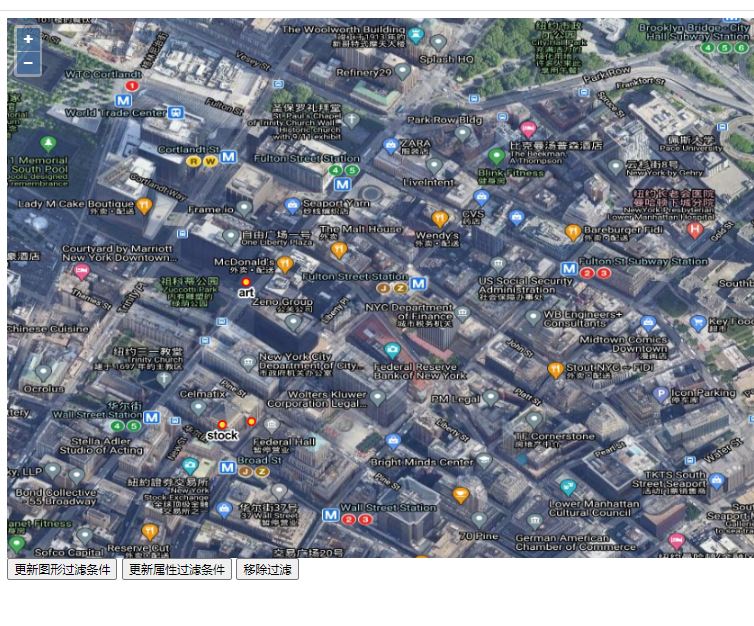The width and height of the screenshot is (754, 626).
Task: Click the 更新属性过滤条件 button
Action: 176,569
